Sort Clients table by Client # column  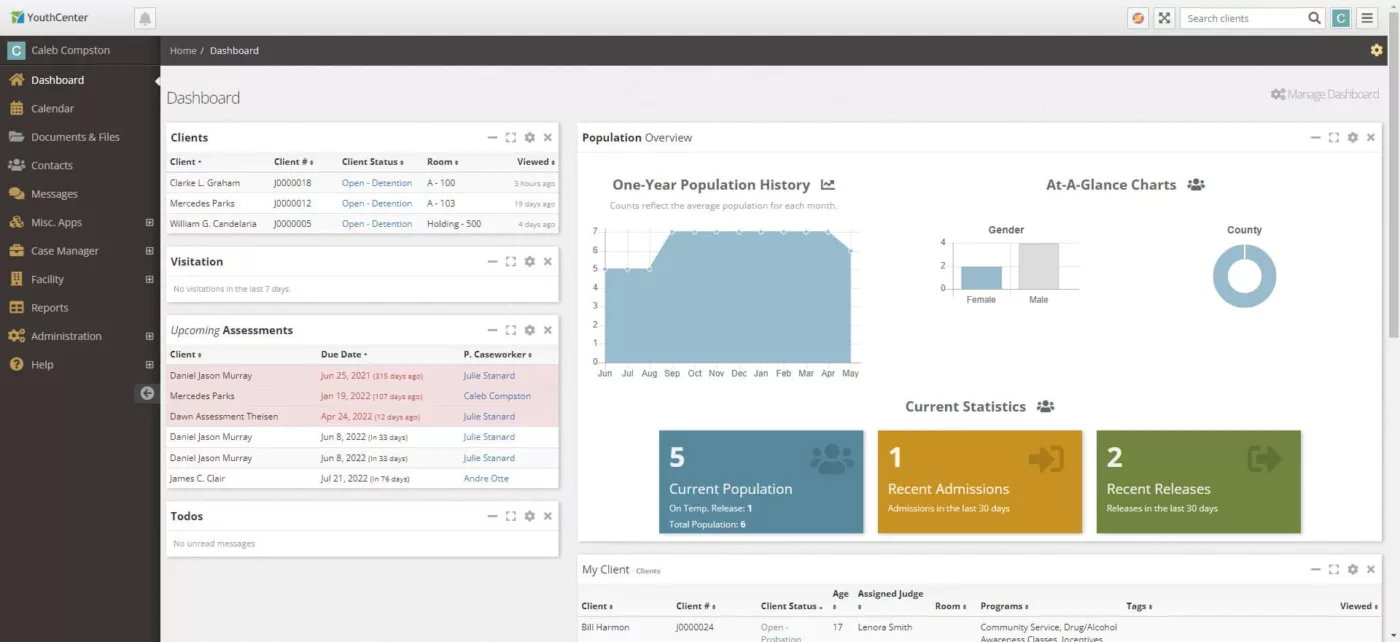point(294,162)
